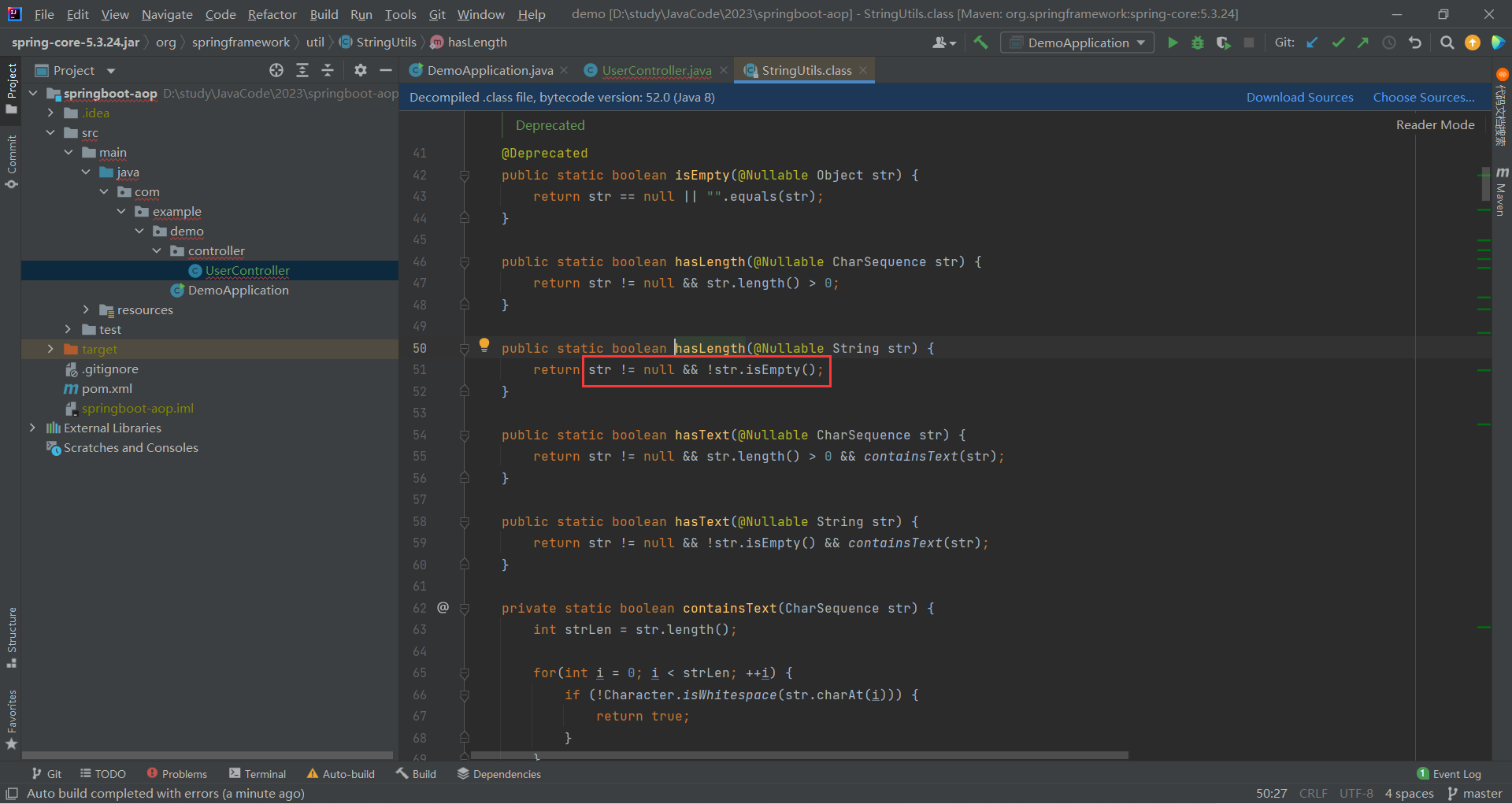Collapse all in Project panel
This screenshot has height=804, width=1512.
pos(328,70)
